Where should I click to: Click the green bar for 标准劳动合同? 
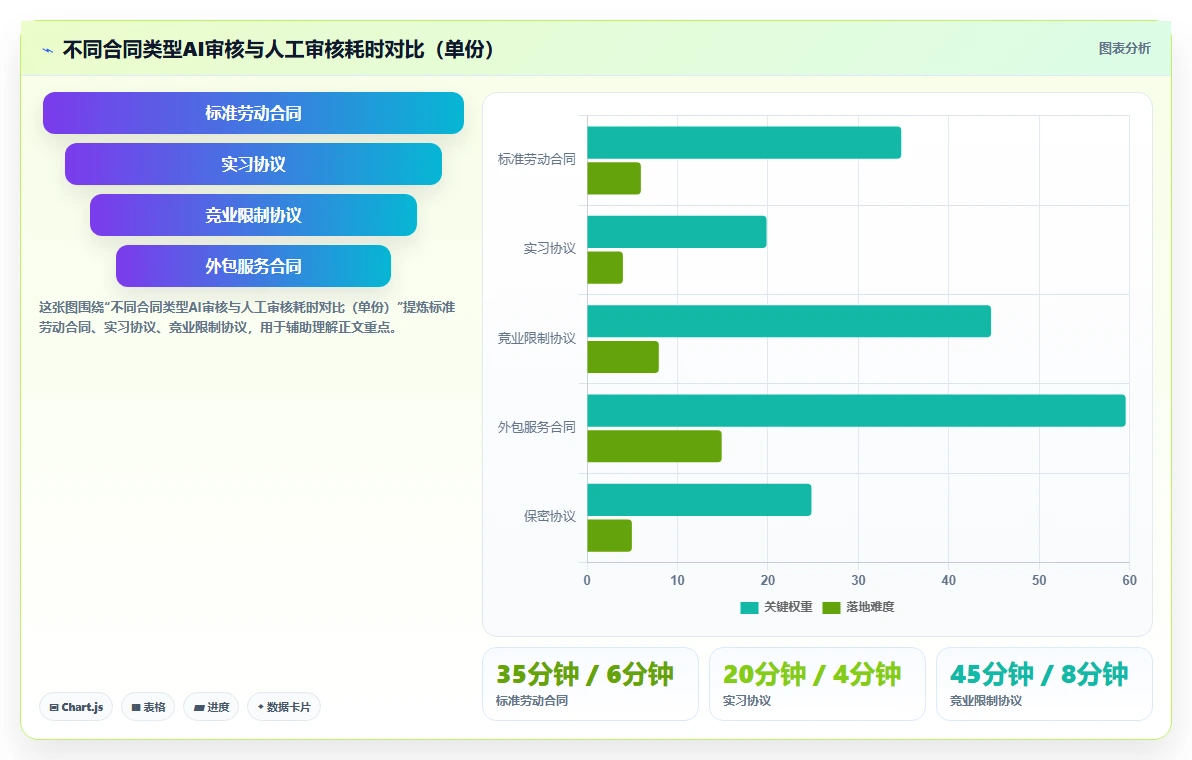pos(614,179)
